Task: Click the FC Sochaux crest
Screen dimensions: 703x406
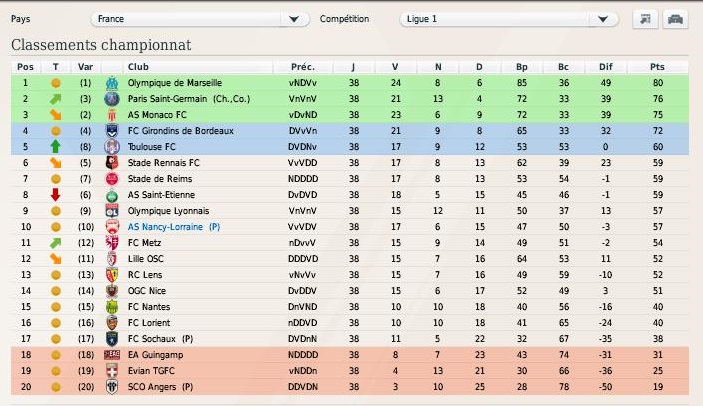Action: [x=112, y=339]
